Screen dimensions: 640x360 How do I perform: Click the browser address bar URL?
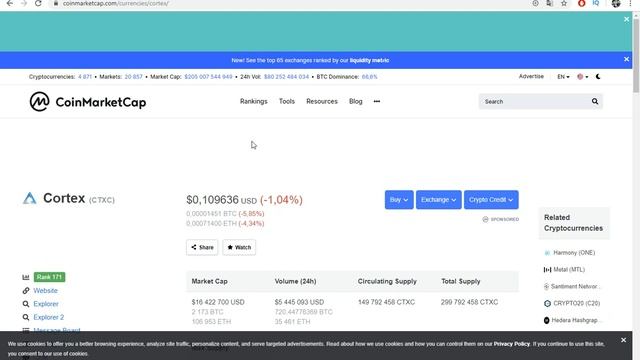(x=116, y=3)
